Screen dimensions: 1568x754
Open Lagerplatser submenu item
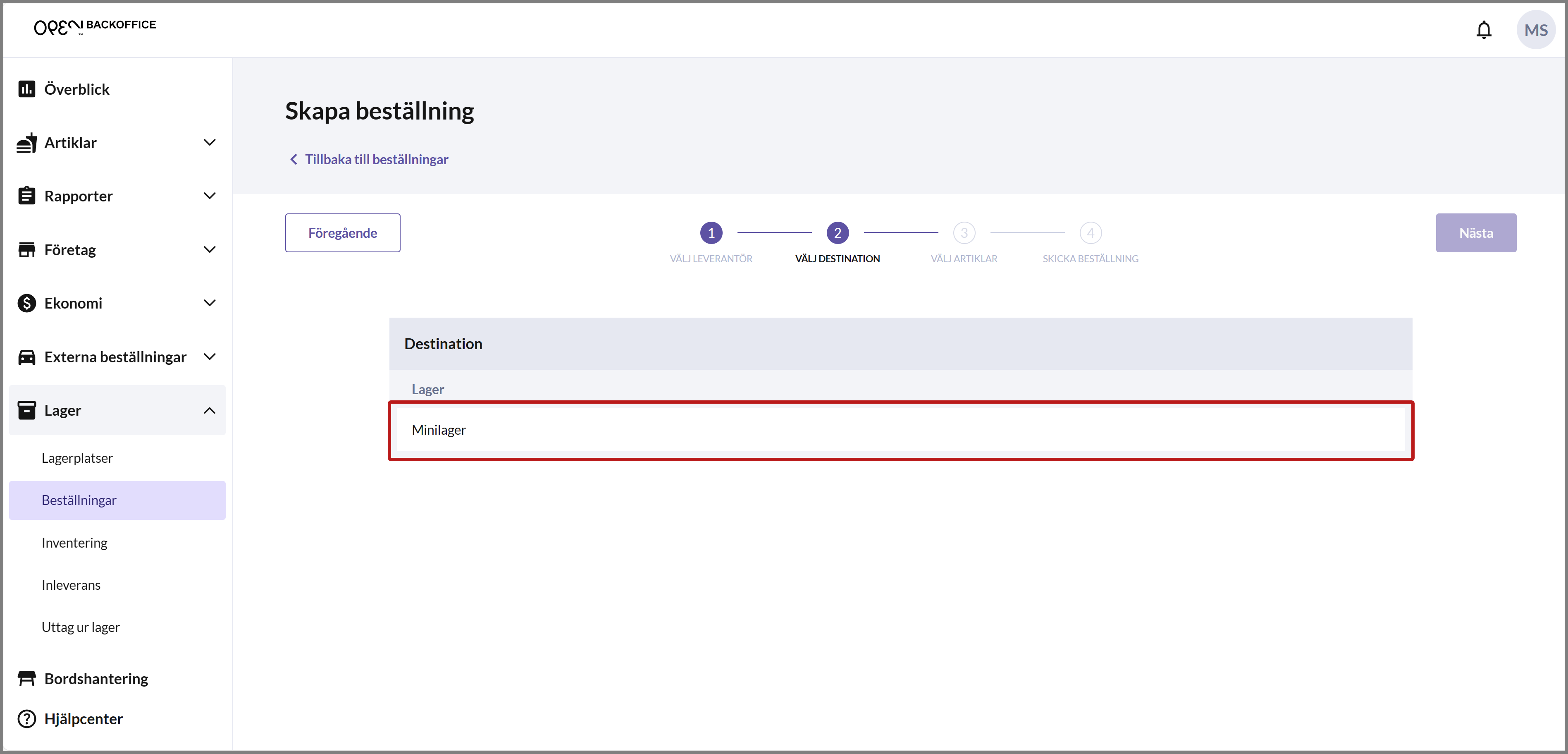[117, 458]
